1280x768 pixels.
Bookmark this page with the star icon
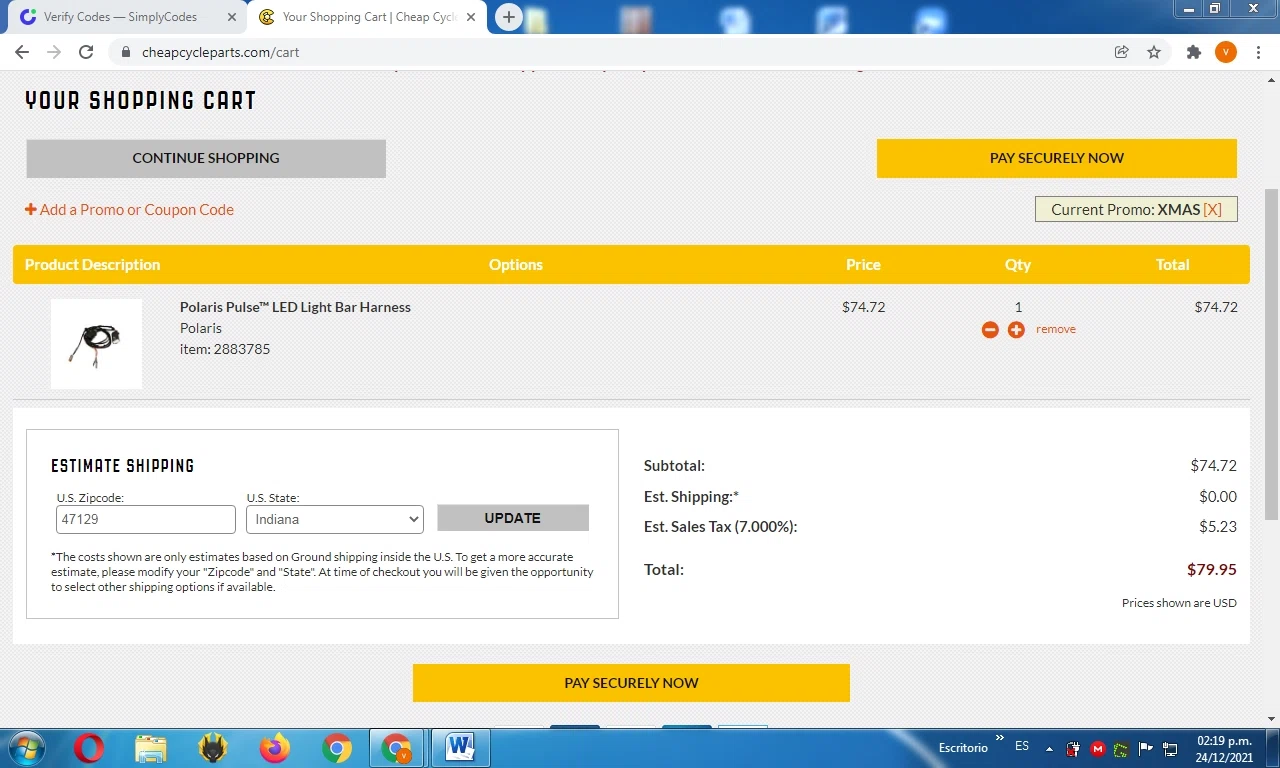tap(1154, 52)
